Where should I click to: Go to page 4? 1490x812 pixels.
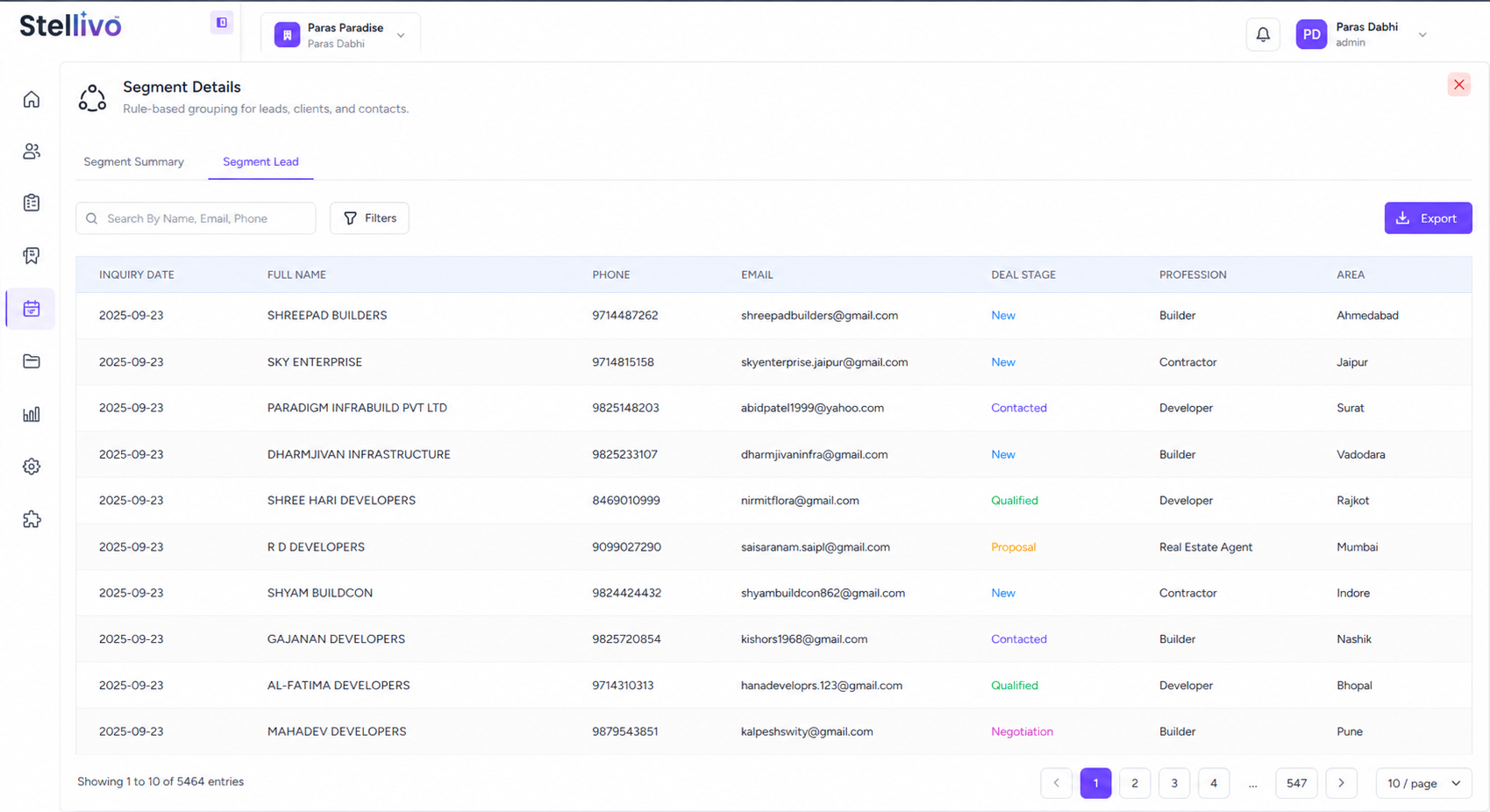pyautogui.click(x=1214, y=783)
